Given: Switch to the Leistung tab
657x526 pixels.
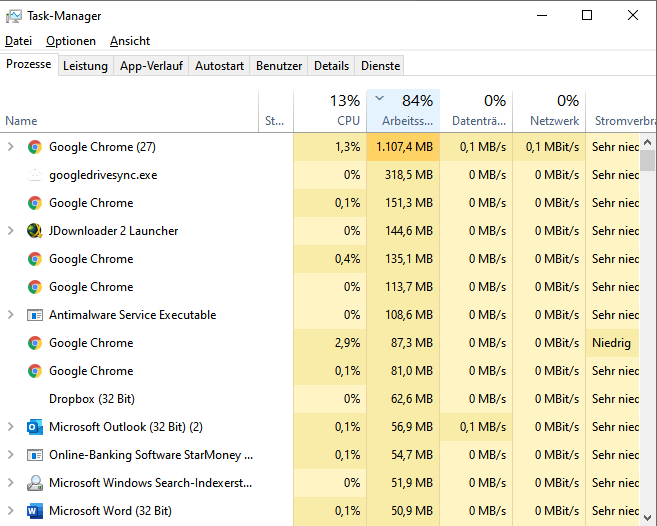Looking at the screenshot, I should pyautogui.click(x=85, y=66).
